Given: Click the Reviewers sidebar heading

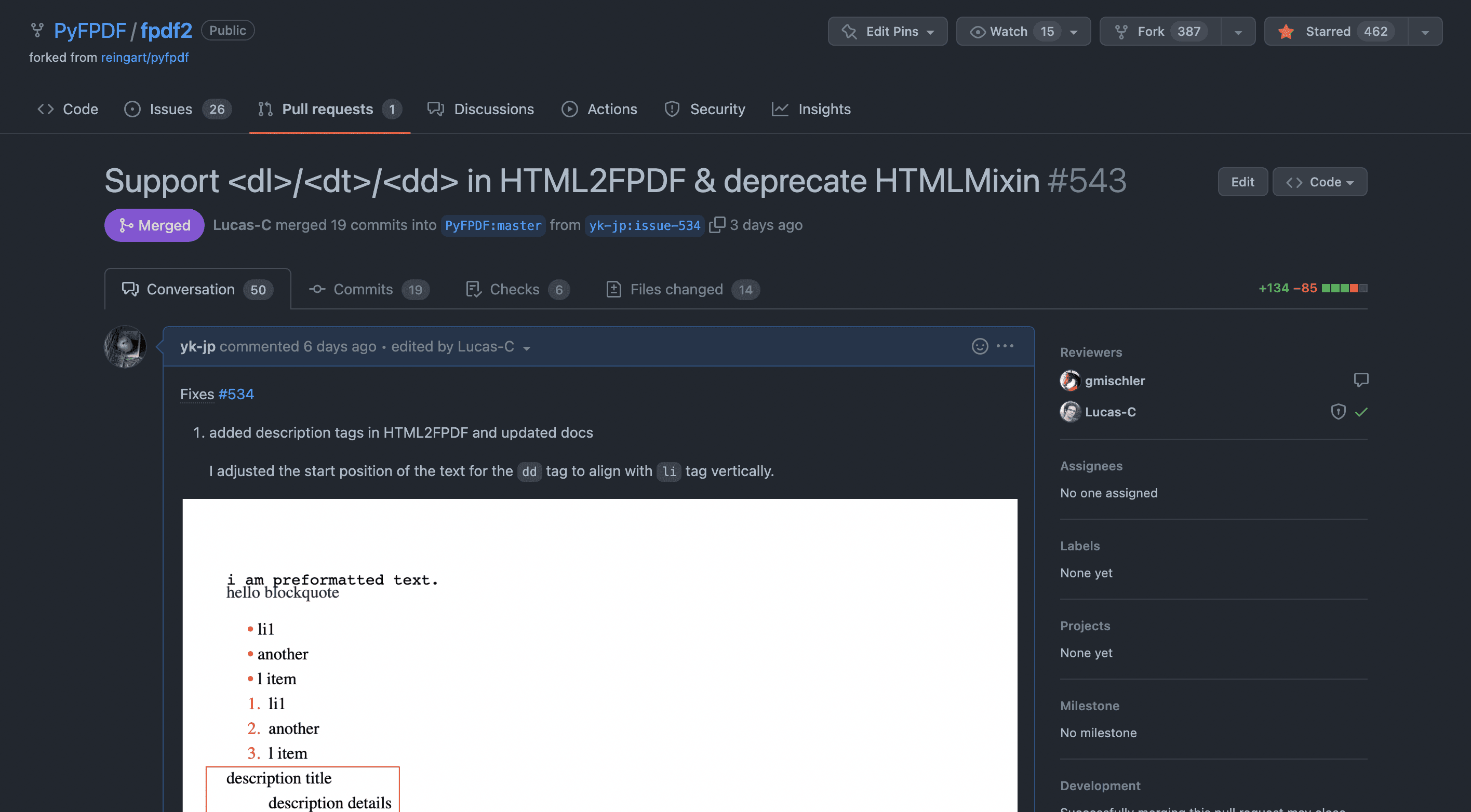Looking at the screenshot, I should click(x=1091, y=352).
